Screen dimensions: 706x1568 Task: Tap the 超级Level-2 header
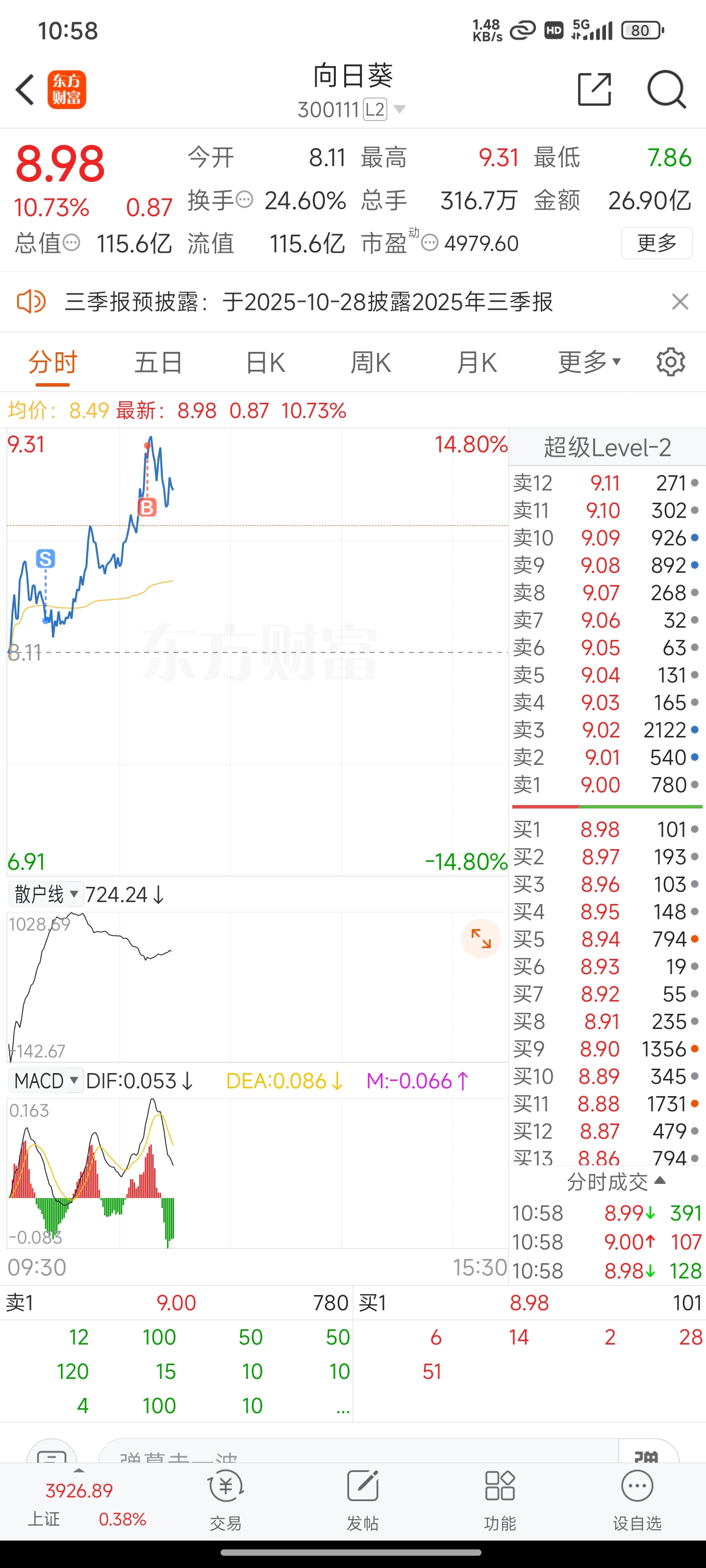[607, 447]
